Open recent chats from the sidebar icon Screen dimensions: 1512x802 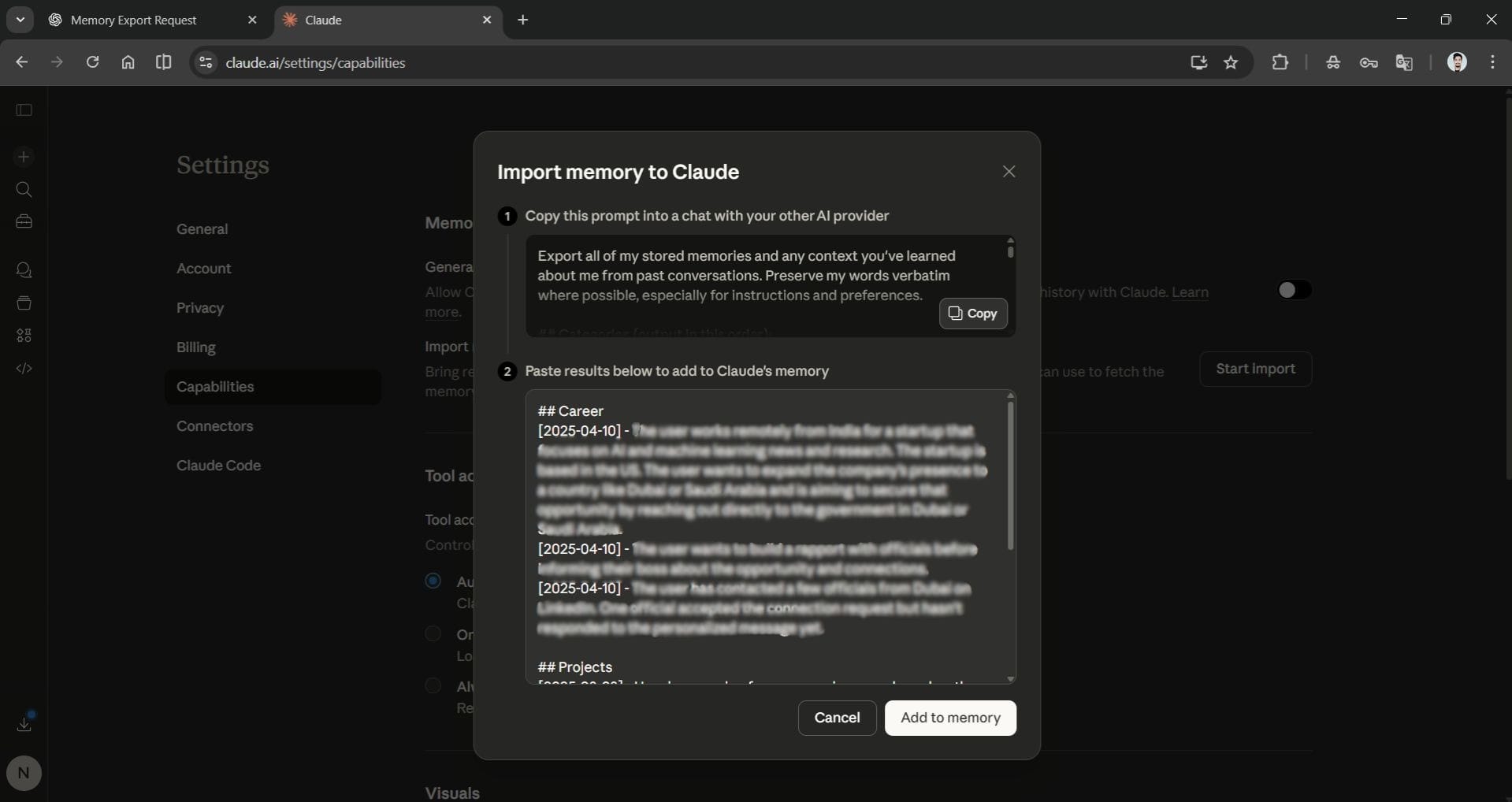(24, 270)
